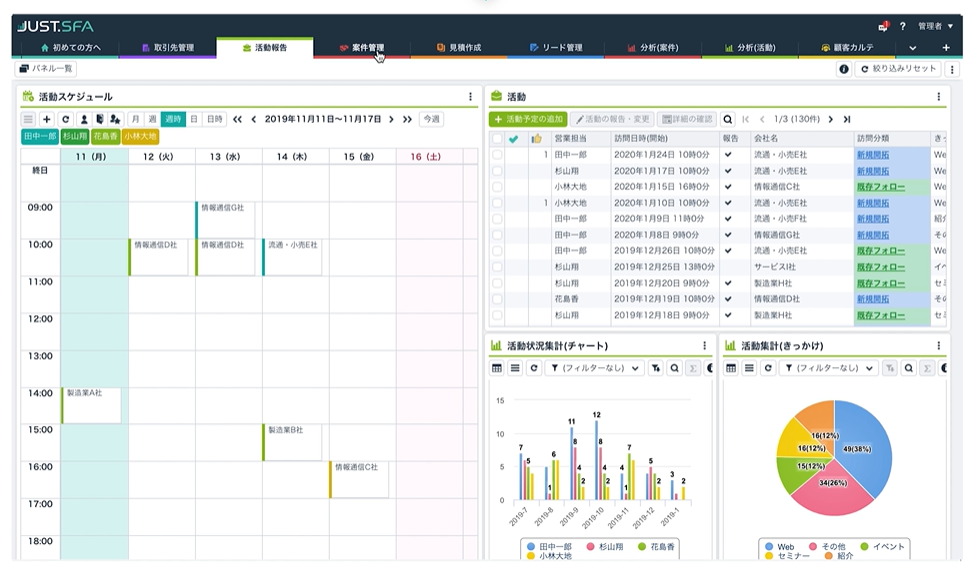Switch the activity chart panel to table view

[497, 368]
